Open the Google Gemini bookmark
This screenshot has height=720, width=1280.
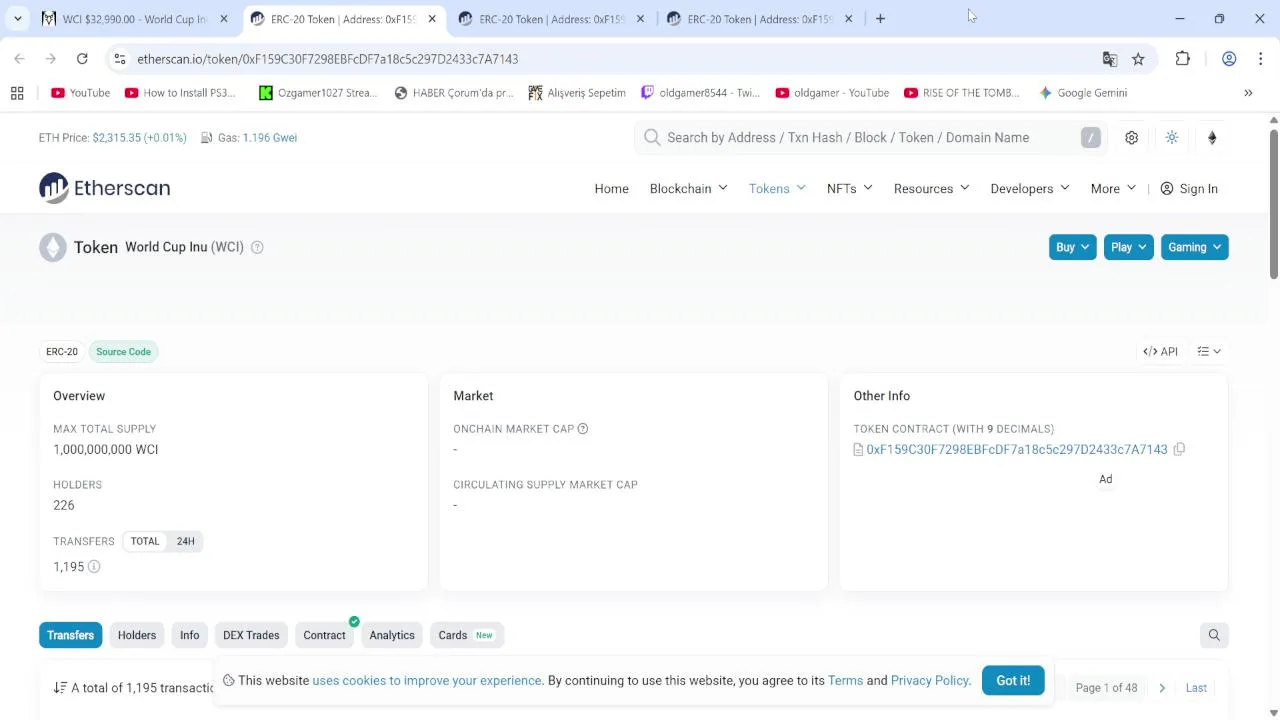point(1083,93)
